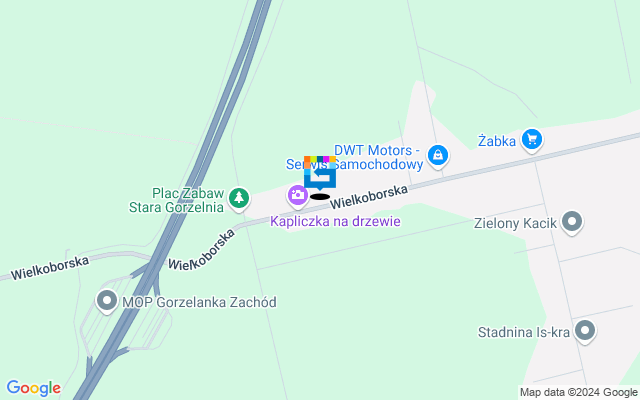Click the black oval marker shadow

coord(320,197)
